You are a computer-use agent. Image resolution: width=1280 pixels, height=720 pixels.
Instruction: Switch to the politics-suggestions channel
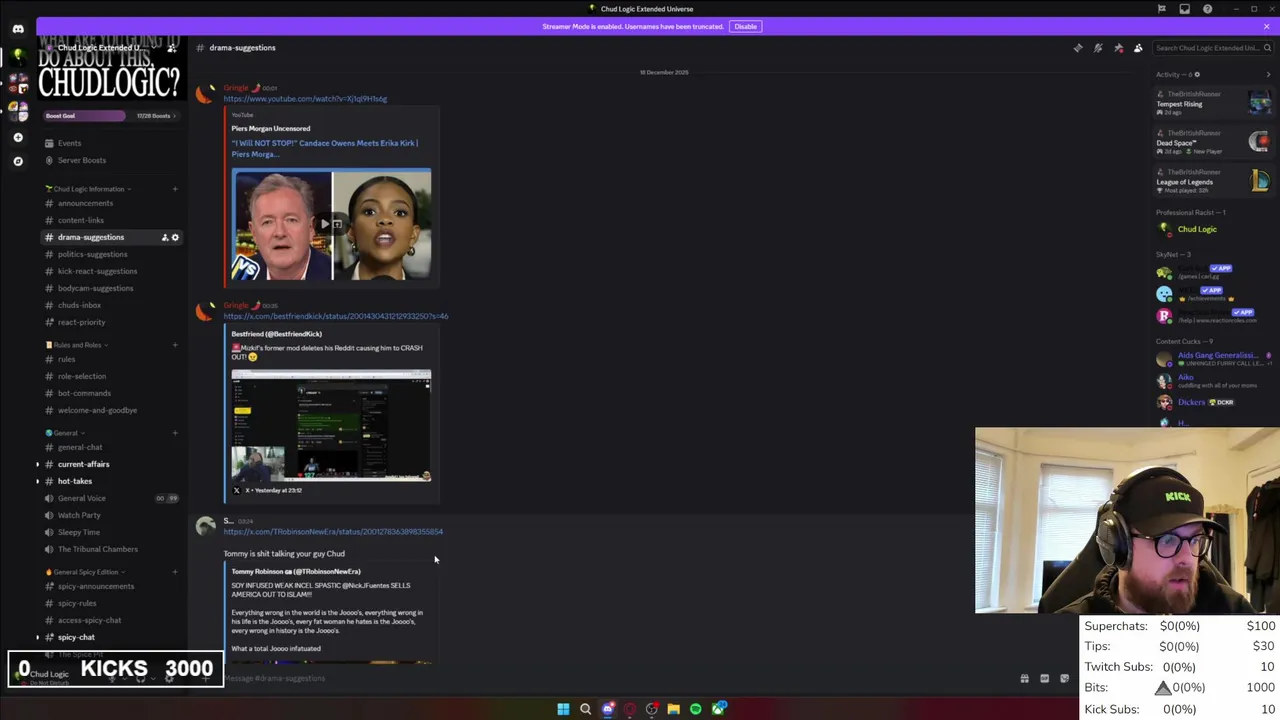110,254
